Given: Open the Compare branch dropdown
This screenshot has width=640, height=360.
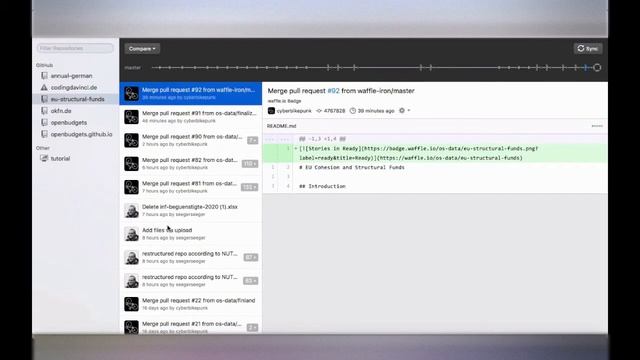Looking at the screenshot, I should tap(142, 49).
